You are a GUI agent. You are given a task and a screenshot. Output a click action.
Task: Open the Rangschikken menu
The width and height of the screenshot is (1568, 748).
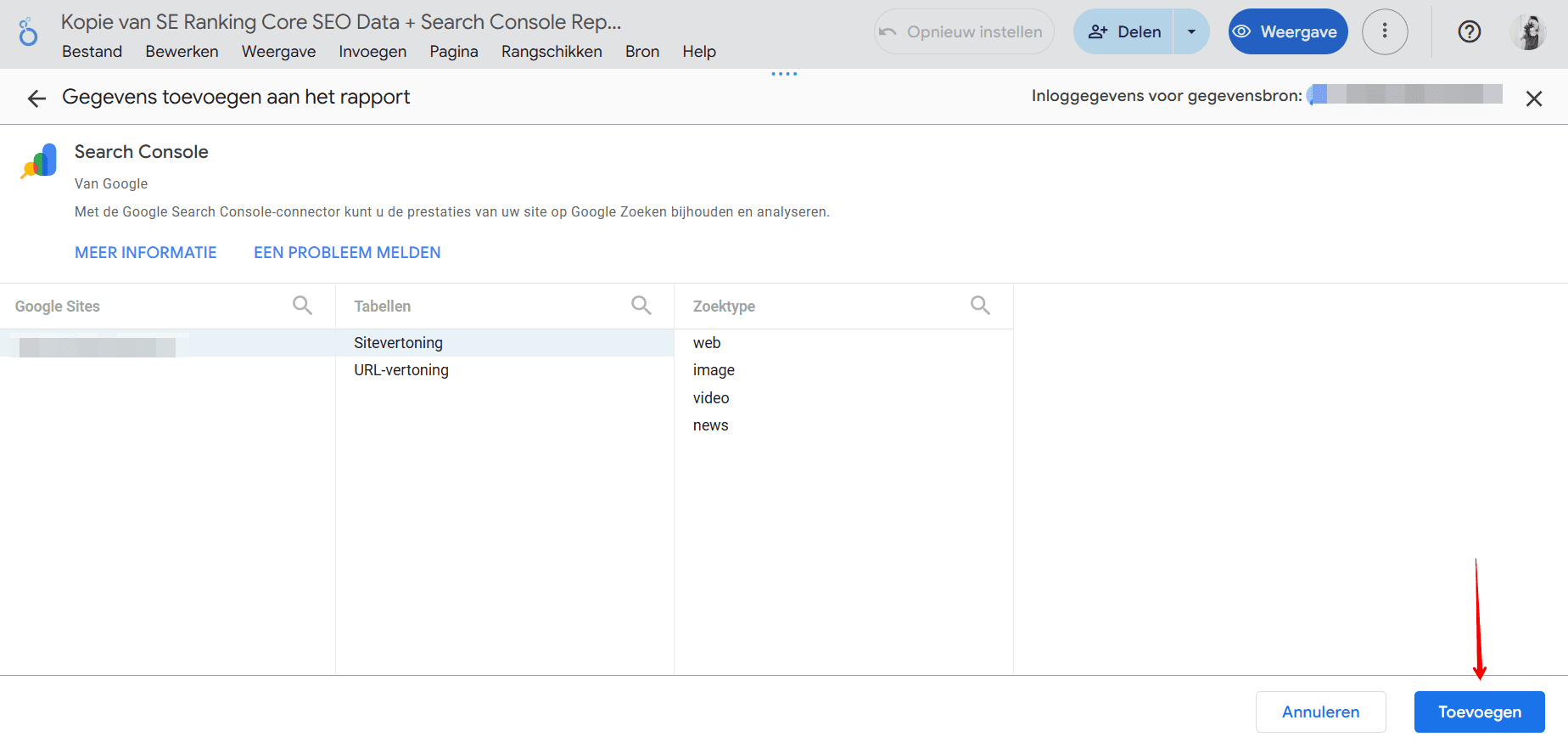click(x=552, y=52)
